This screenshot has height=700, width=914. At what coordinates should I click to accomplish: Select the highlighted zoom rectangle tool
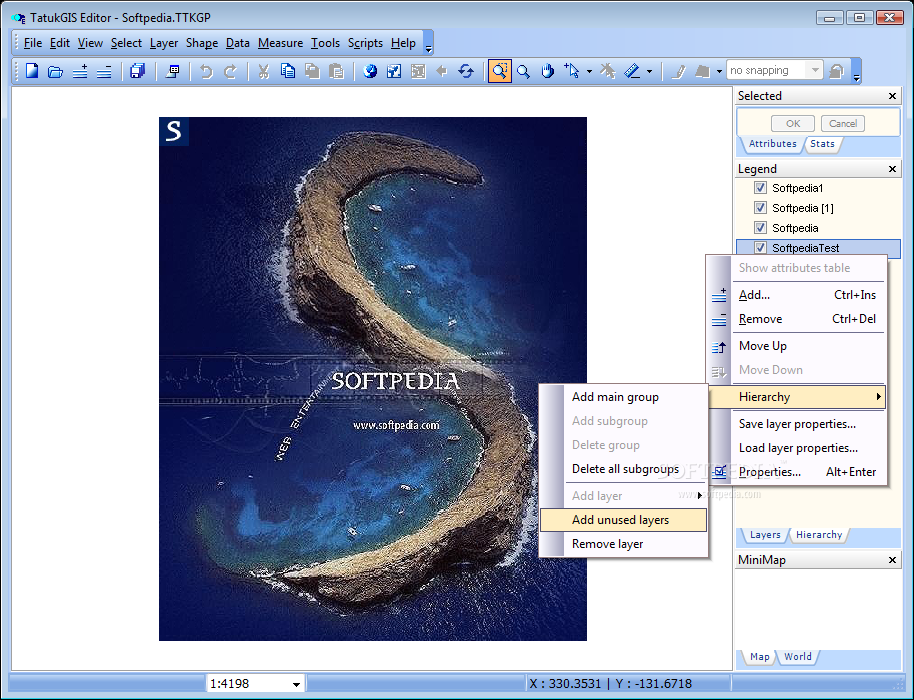pos(500,71)
